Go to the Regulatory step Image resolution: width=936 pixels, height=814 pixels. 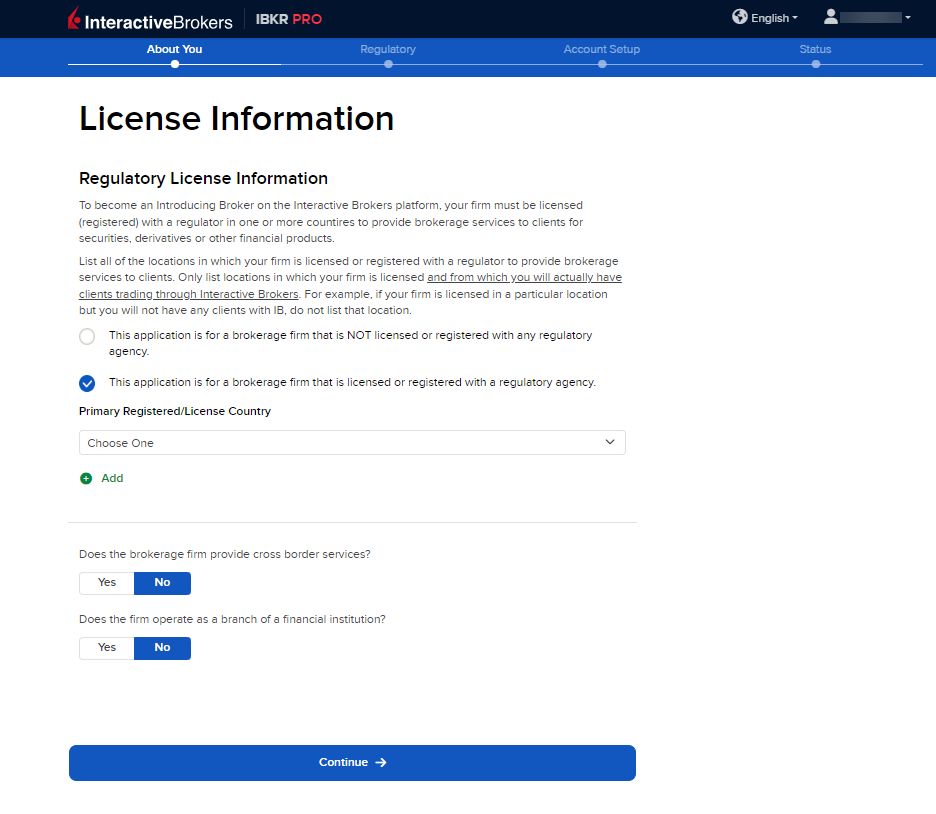pyautogui.click(x=388, y=50)
